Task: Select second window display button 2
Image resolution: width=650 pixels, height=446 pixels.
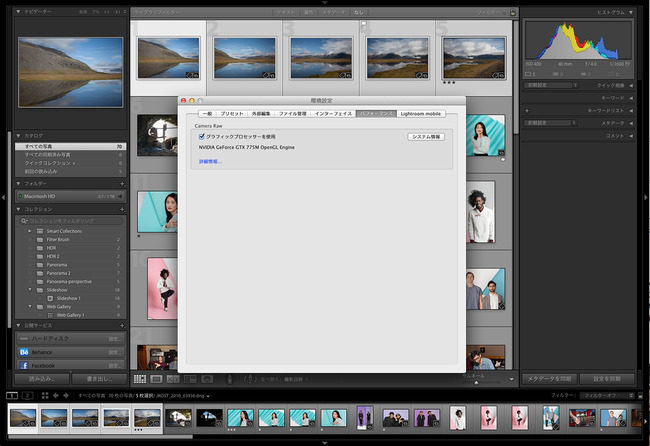Action: coord(27,395)
